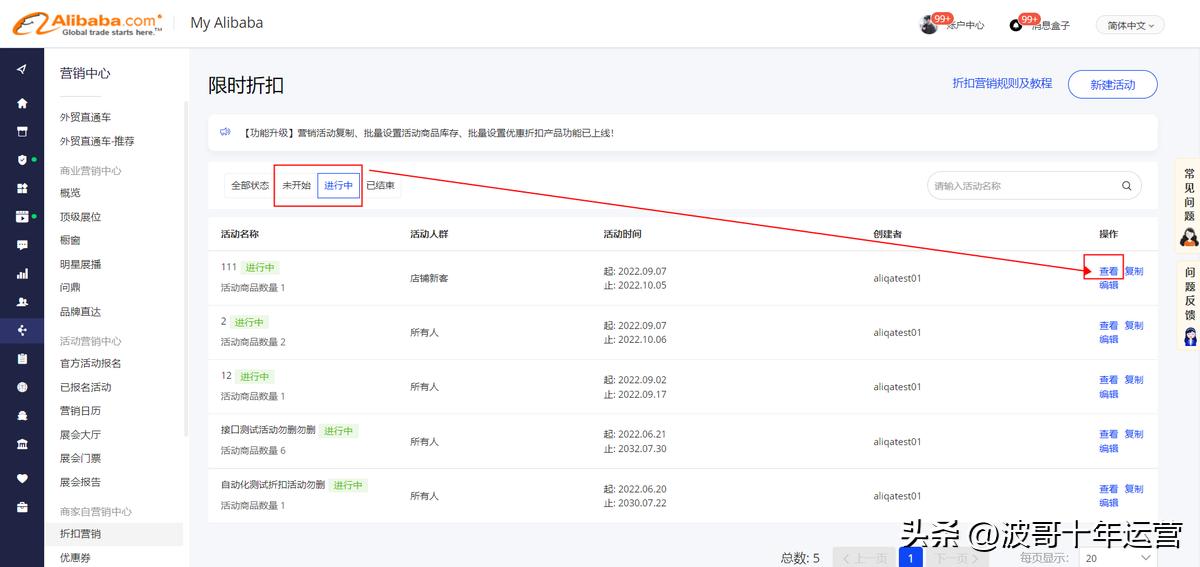Open the chat bubble icon in the sidebar
Screen dimensions: 1200x567
(x=22, y=245)
